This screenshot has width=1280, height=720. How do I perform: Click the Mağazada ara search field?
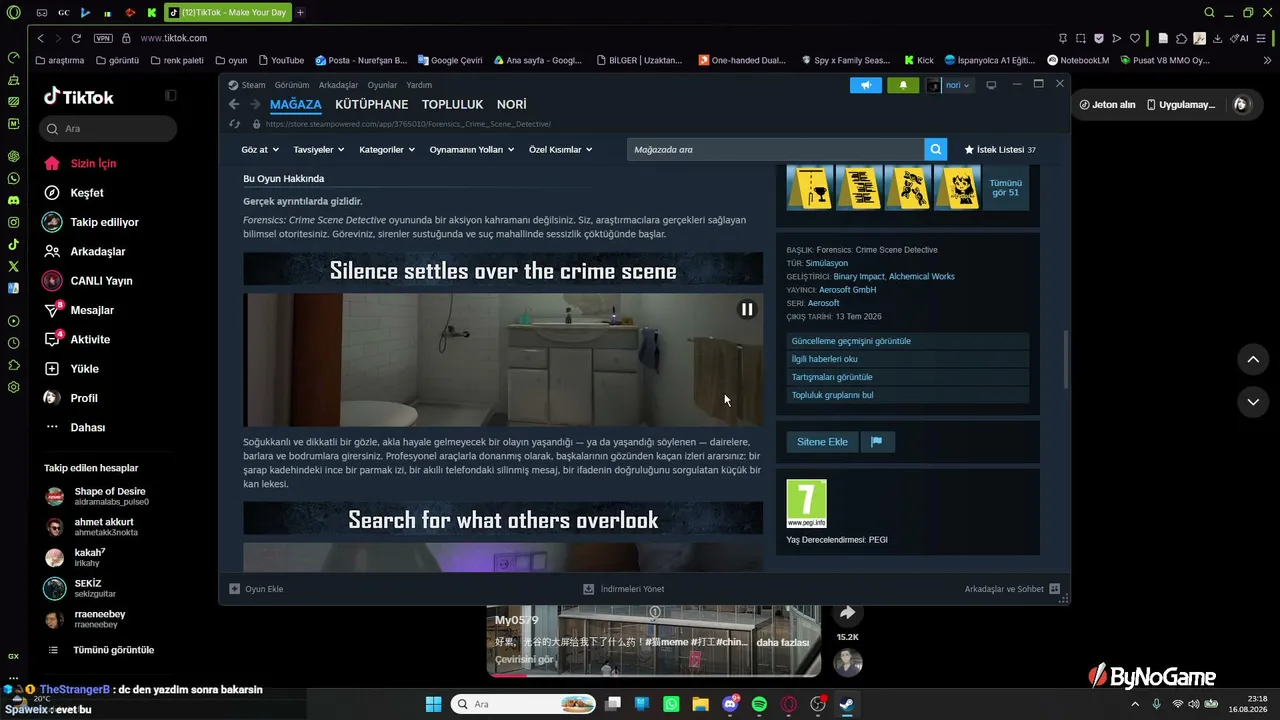[776, 149]
